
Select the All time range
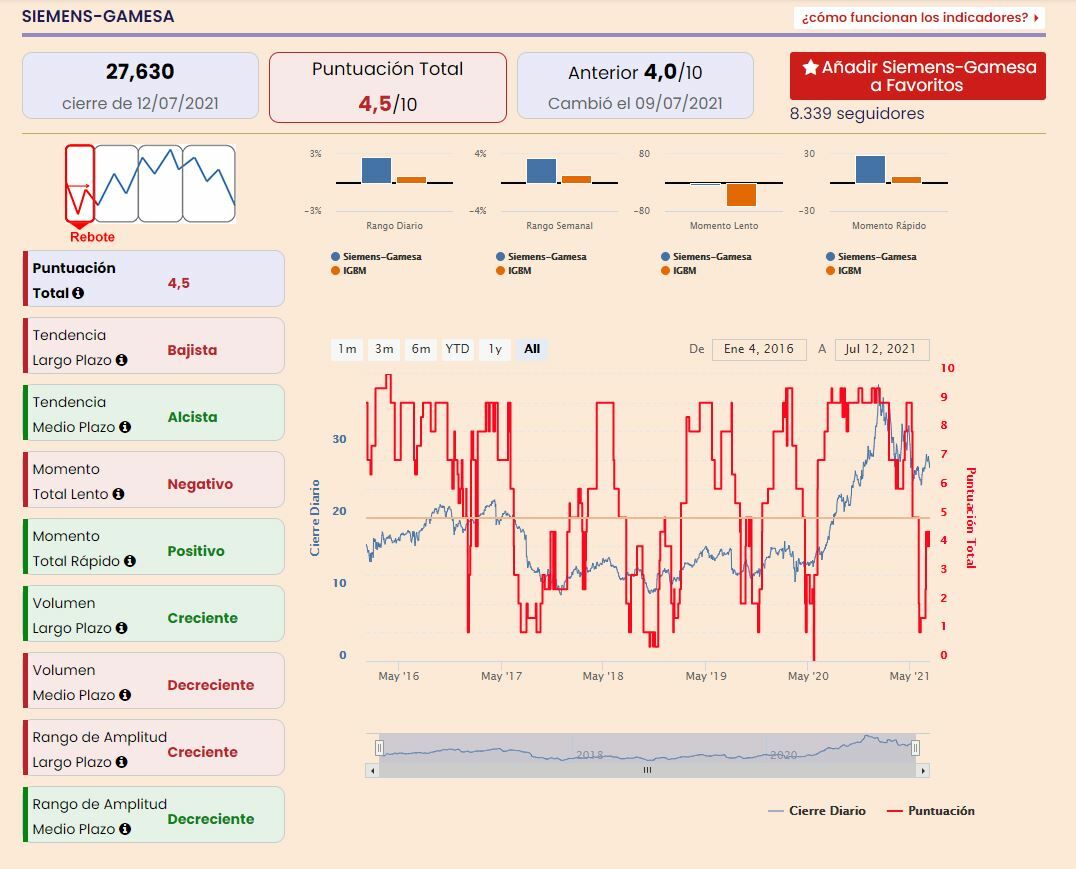[x=532, y=349]
